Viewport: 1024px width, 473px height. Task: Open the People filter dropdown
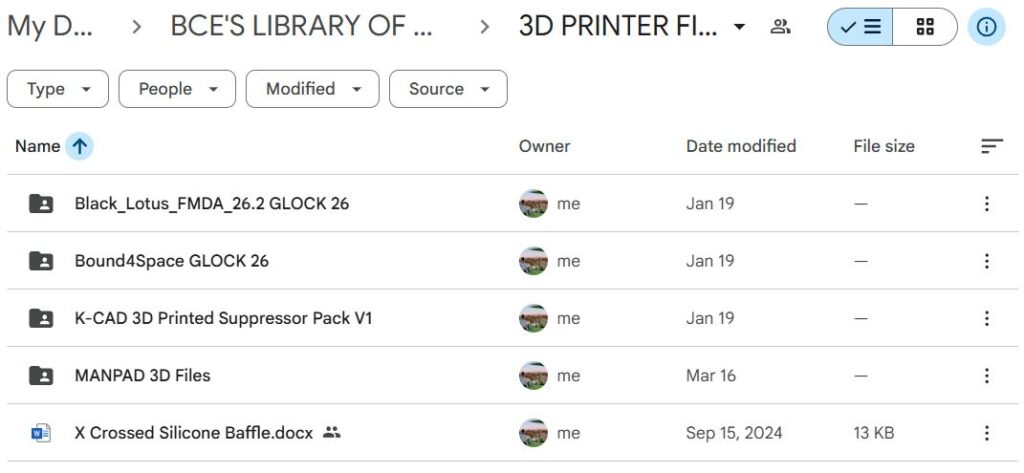tap(177, 89)
